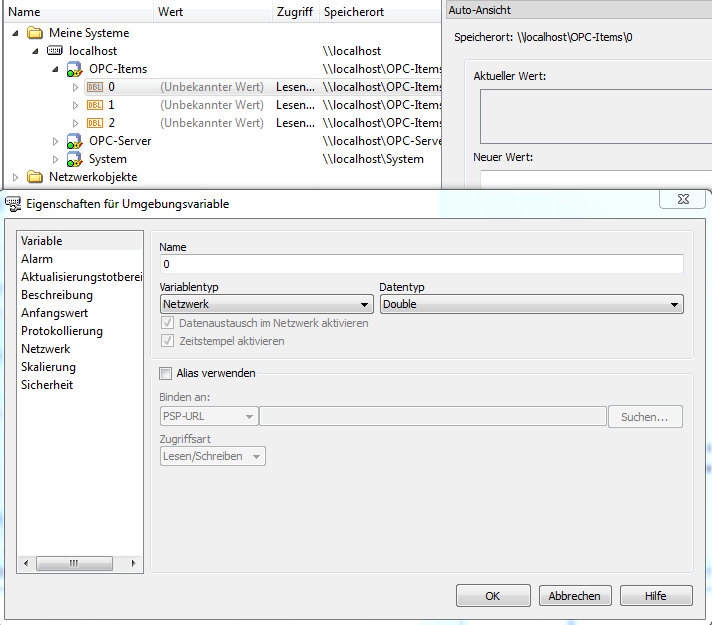
Task: Click the localhost computer icon
Action: [x=54, y=50]
